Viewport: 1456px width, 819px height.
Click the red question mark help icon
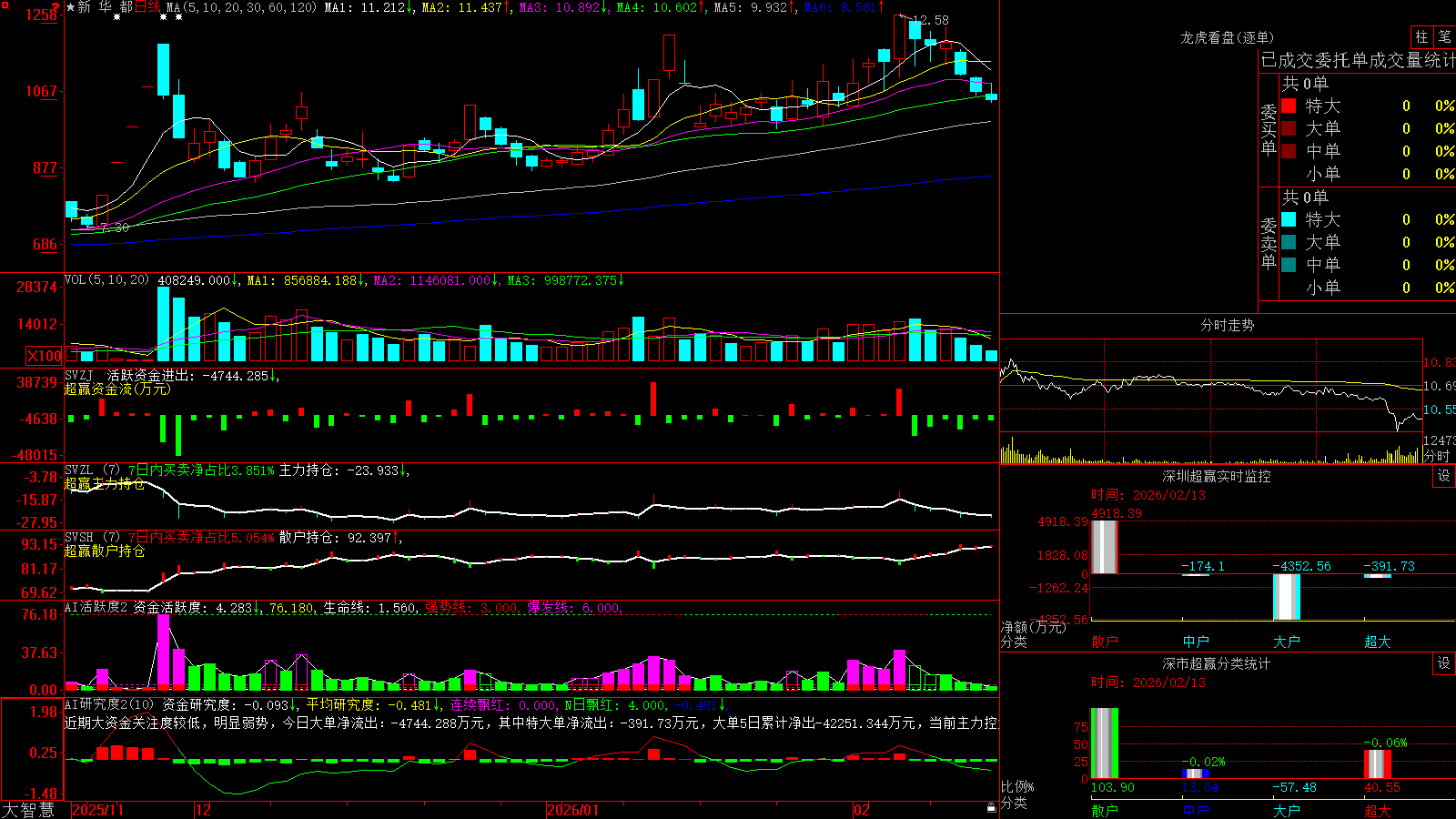57,7
